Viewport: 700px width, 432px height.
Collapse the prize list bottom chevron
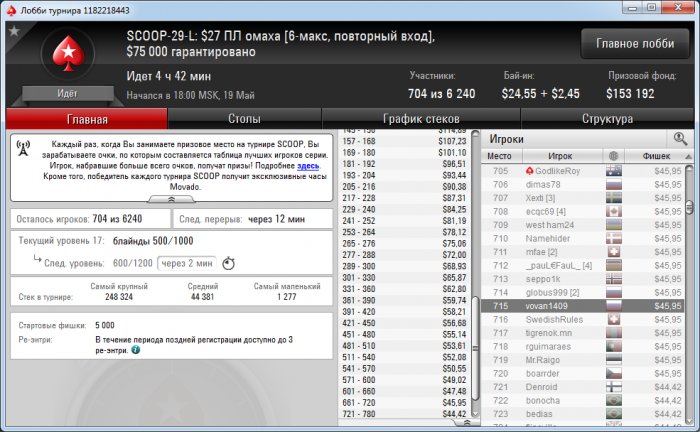click(x=466, y=422)
